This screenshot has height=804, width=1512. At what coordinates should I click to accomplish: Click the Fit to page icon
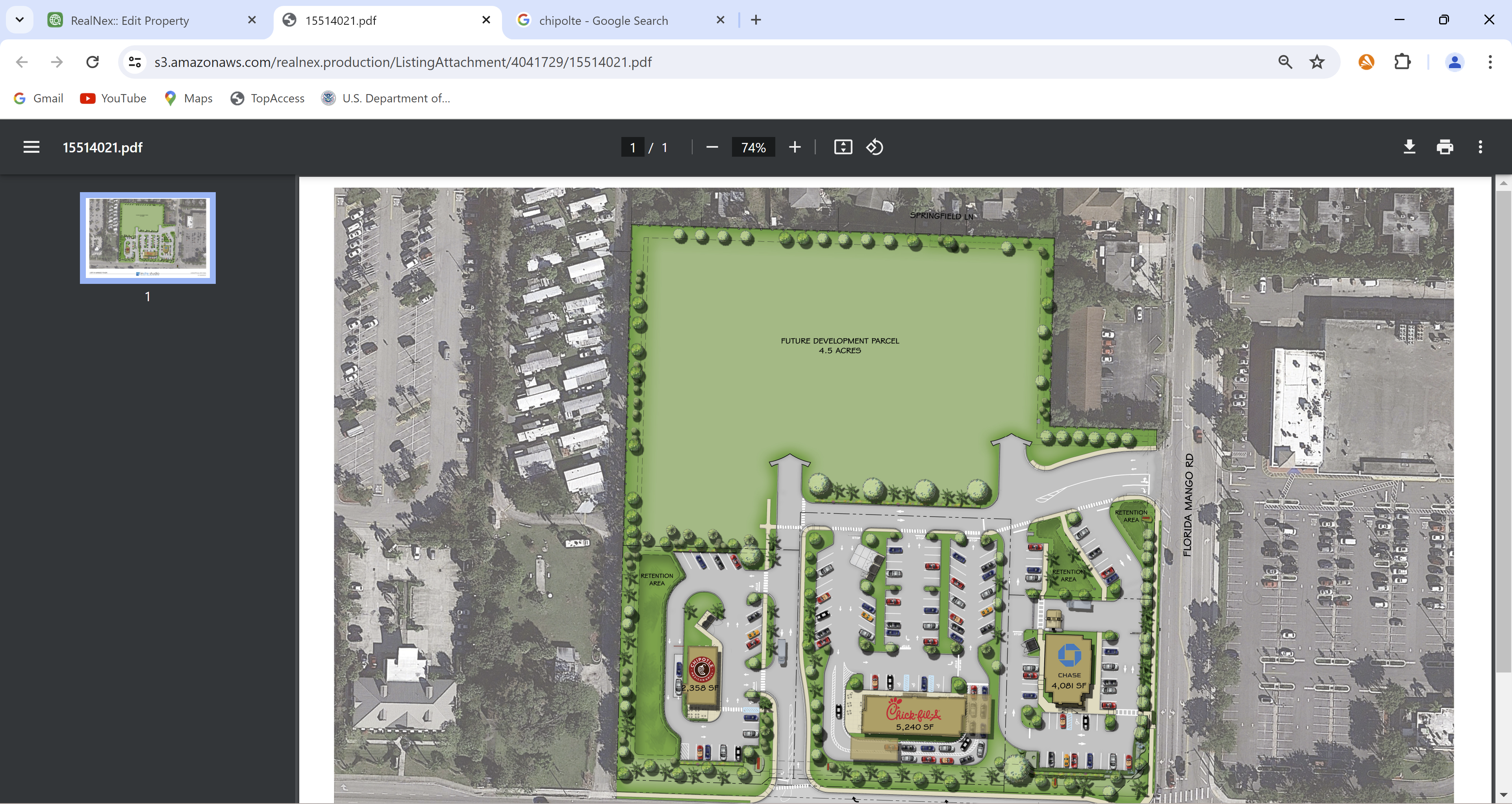843,147
